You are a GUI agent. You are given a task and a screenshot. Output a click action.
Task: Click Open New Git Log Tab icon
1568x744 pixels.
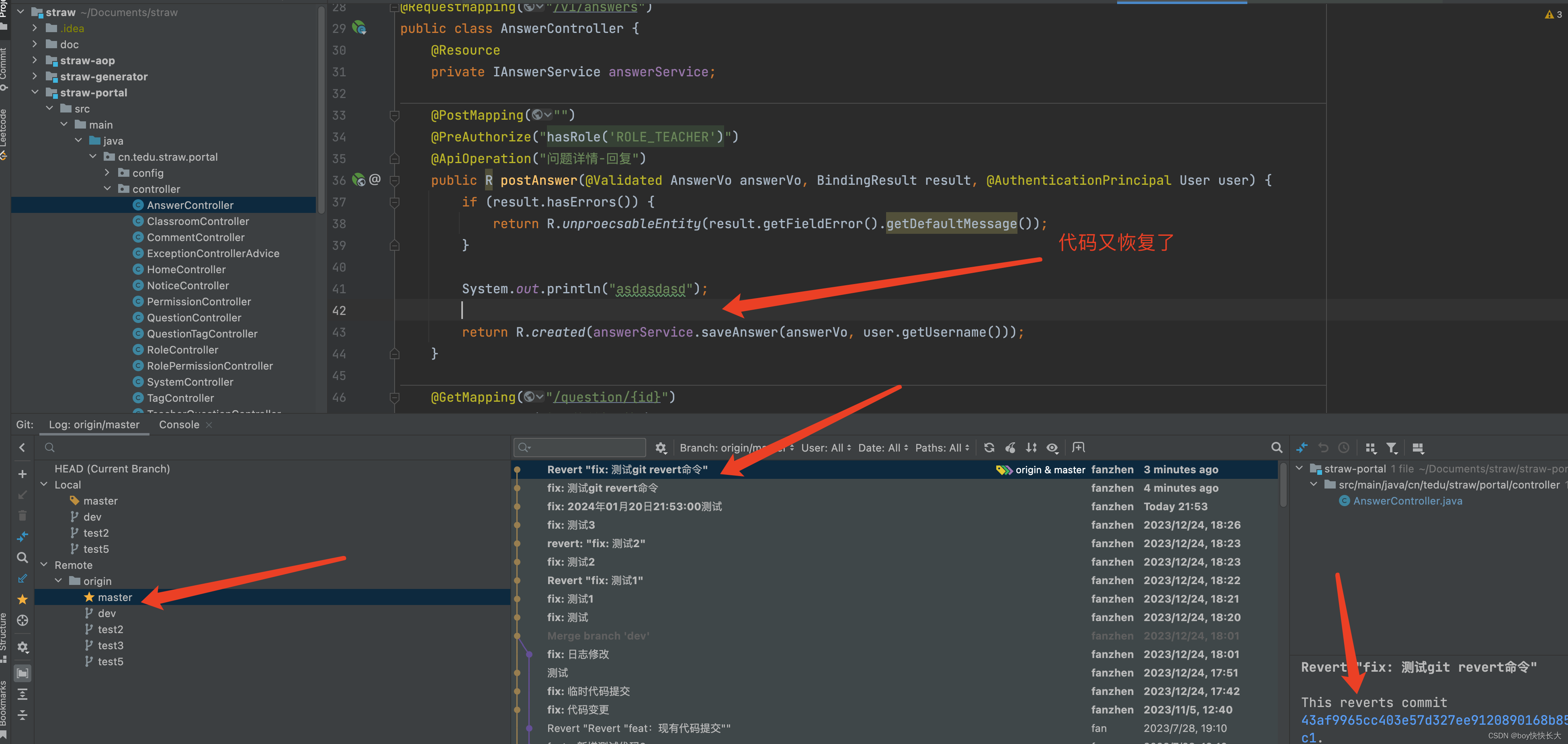pyautogui.click(x=1079, y=448)
